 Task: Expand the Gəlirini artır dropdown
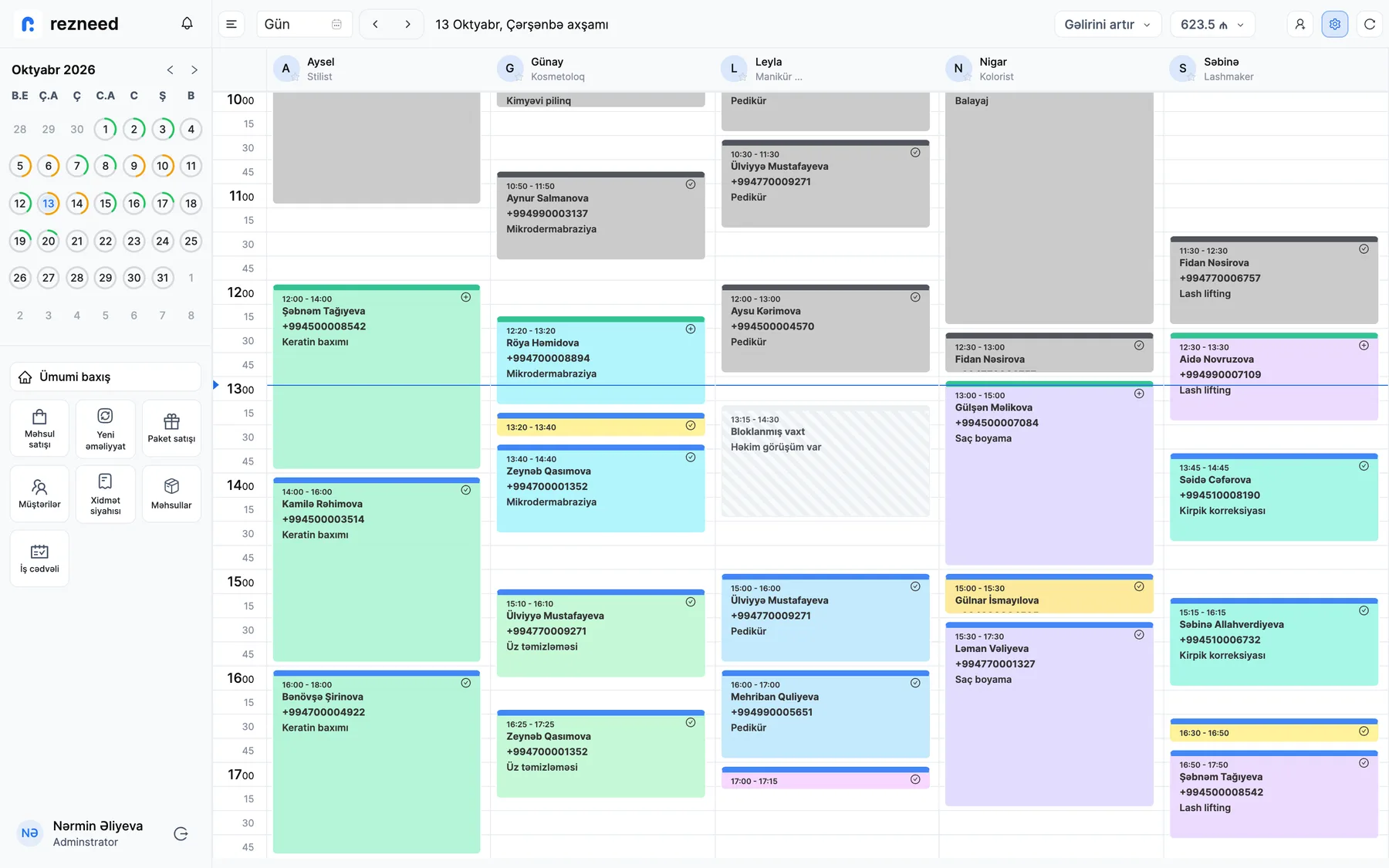click(1108, 24)
